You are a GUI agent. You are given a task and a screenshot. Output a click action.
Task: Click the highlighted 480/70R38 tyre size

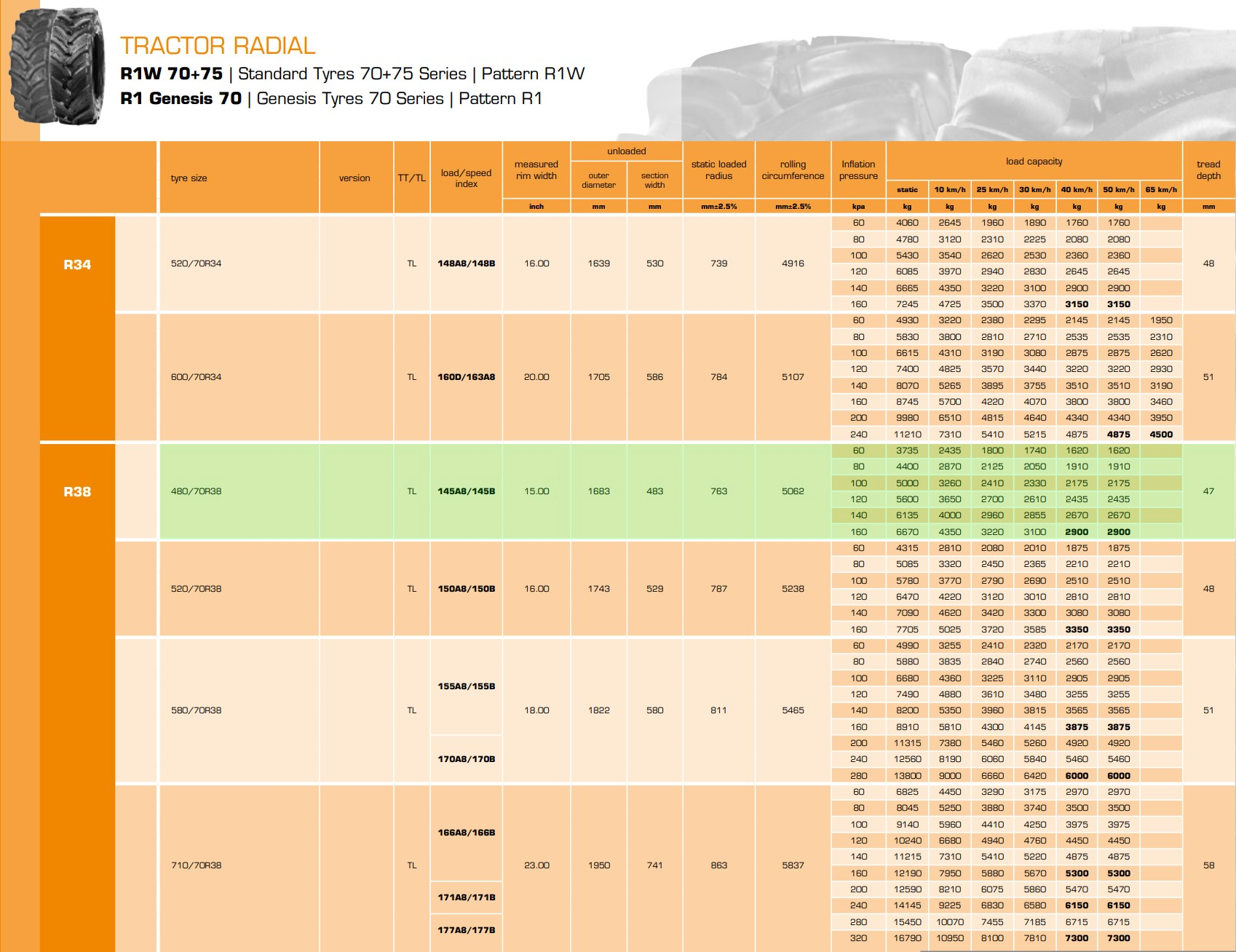[196, 491]
